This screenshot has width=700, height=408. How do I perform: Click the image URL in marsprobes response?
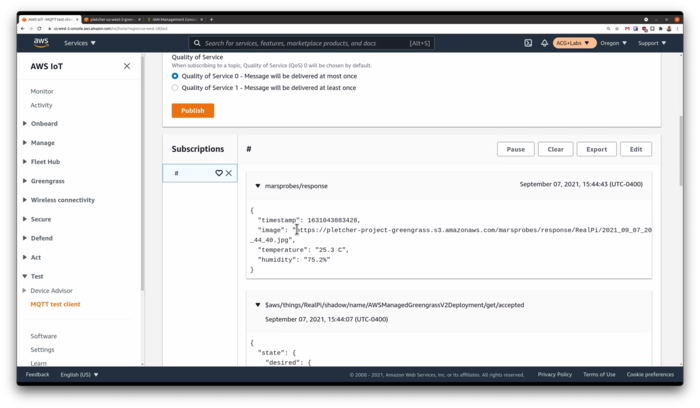(x=451, y=235)
